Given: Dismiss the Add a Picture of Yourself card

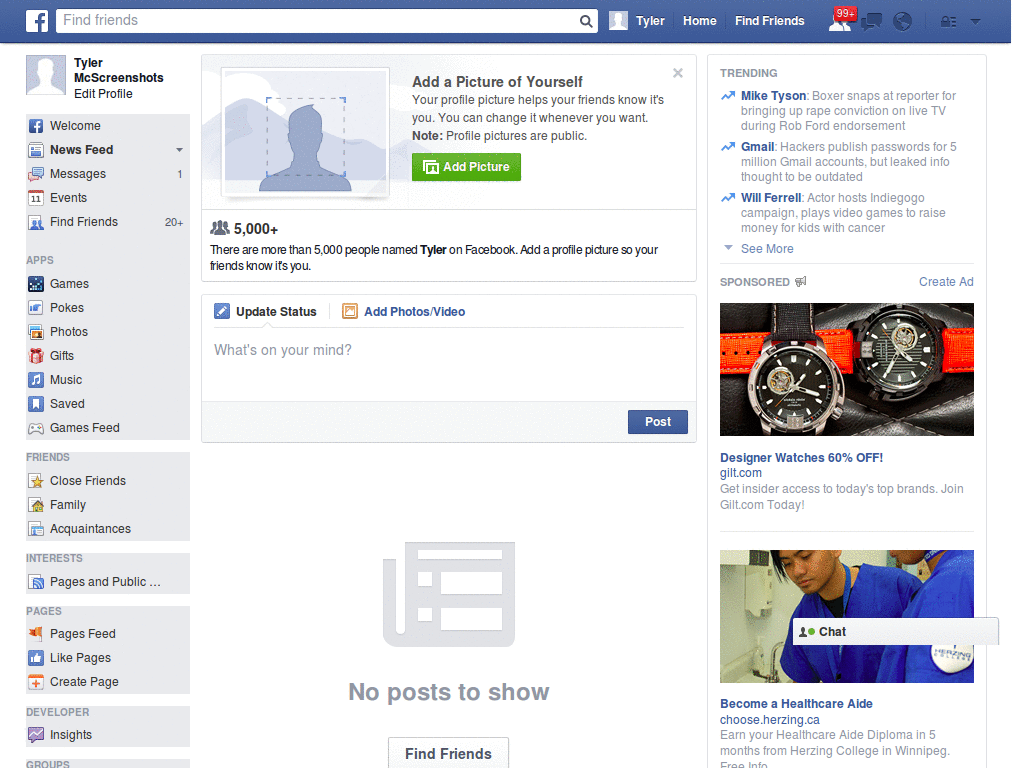Looking at the screenshot, I should (678, 73).
